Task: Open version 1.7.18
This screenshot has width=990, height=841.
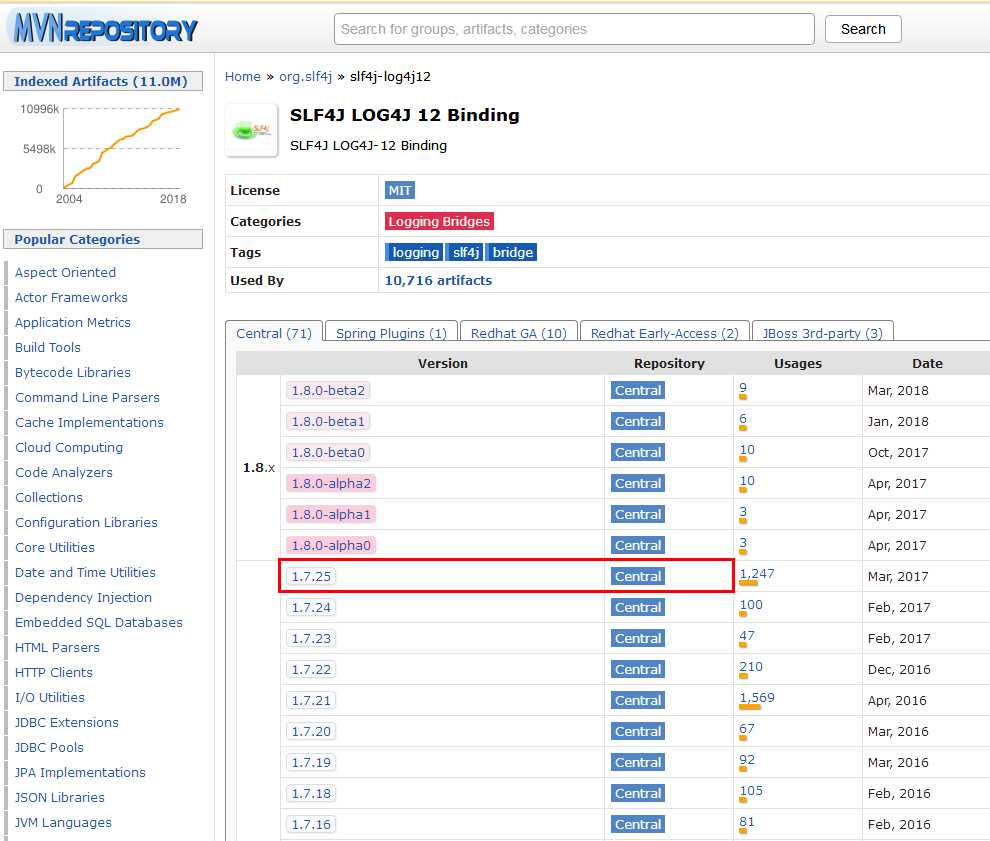Action: click(311, 792)
